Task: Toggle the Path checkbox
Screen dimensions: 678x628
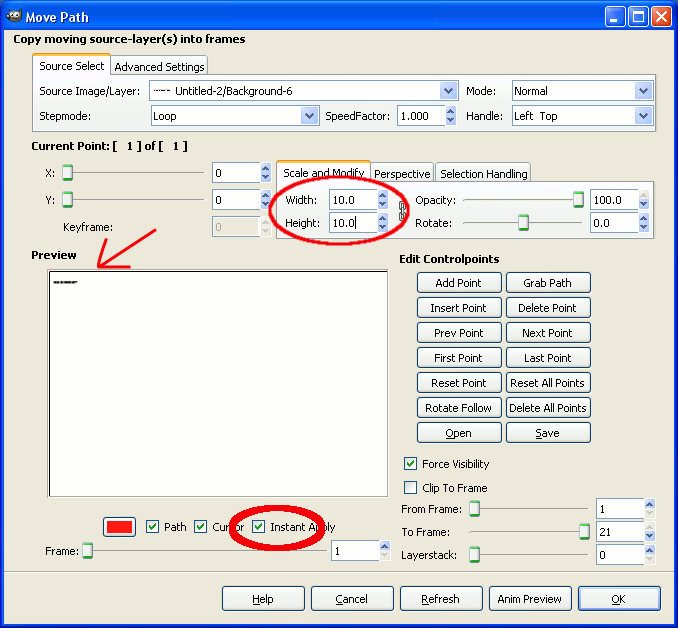Action: [152, 526]
